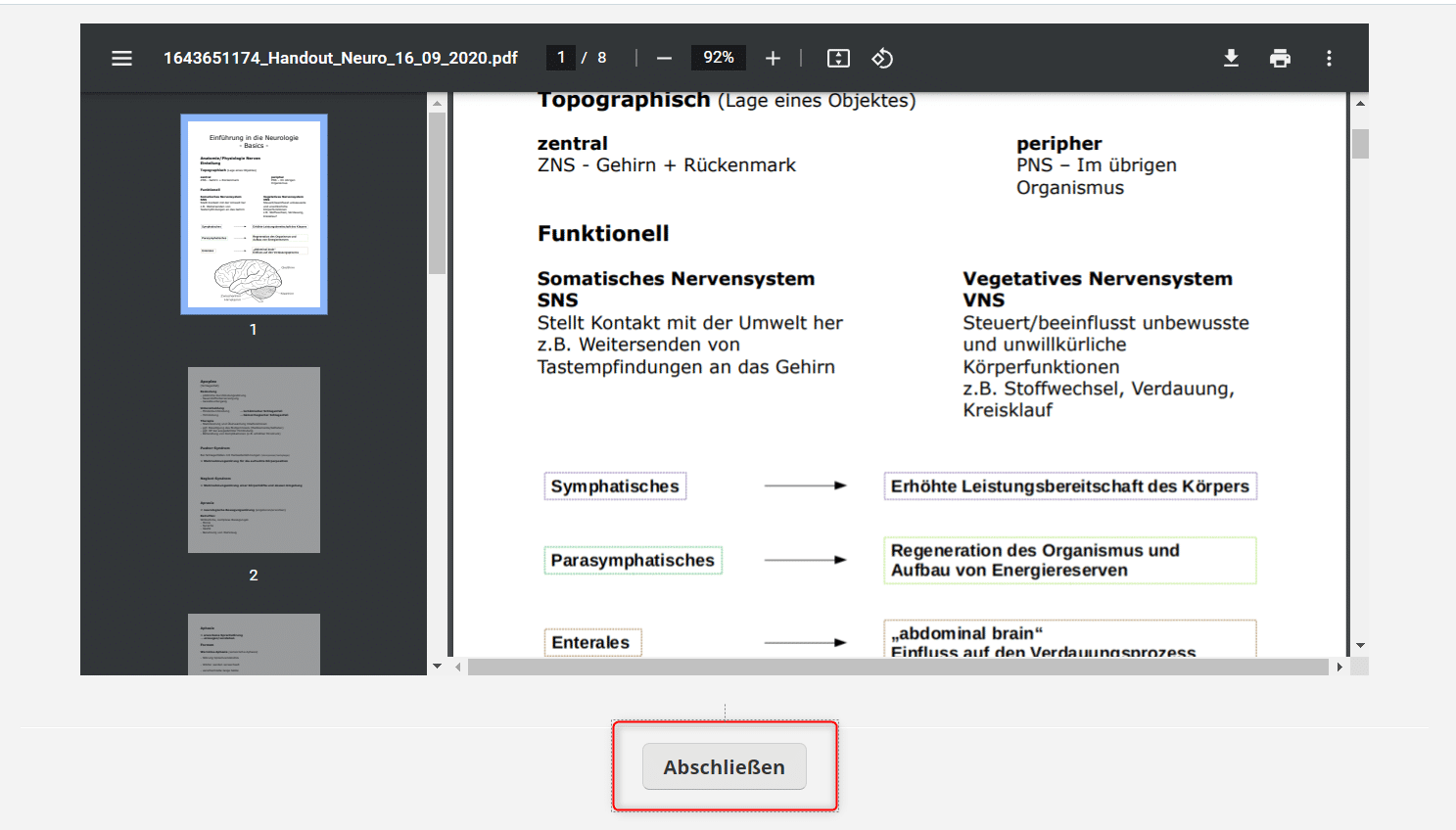1456x830 pixels.
Task: Toggle the PDF sidebar hamburger menu
Action: tap(121, 58)
